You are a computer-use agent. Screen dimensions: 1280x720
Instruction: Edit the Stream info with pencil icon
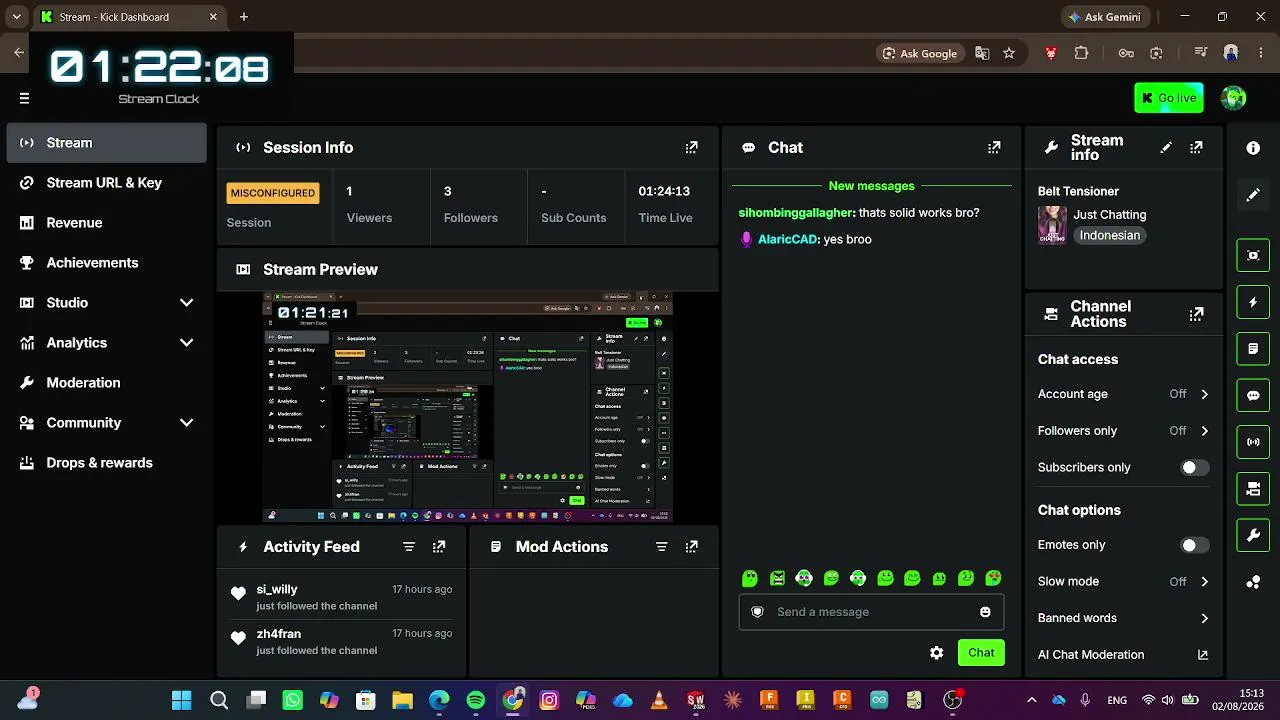(1166, 147)
